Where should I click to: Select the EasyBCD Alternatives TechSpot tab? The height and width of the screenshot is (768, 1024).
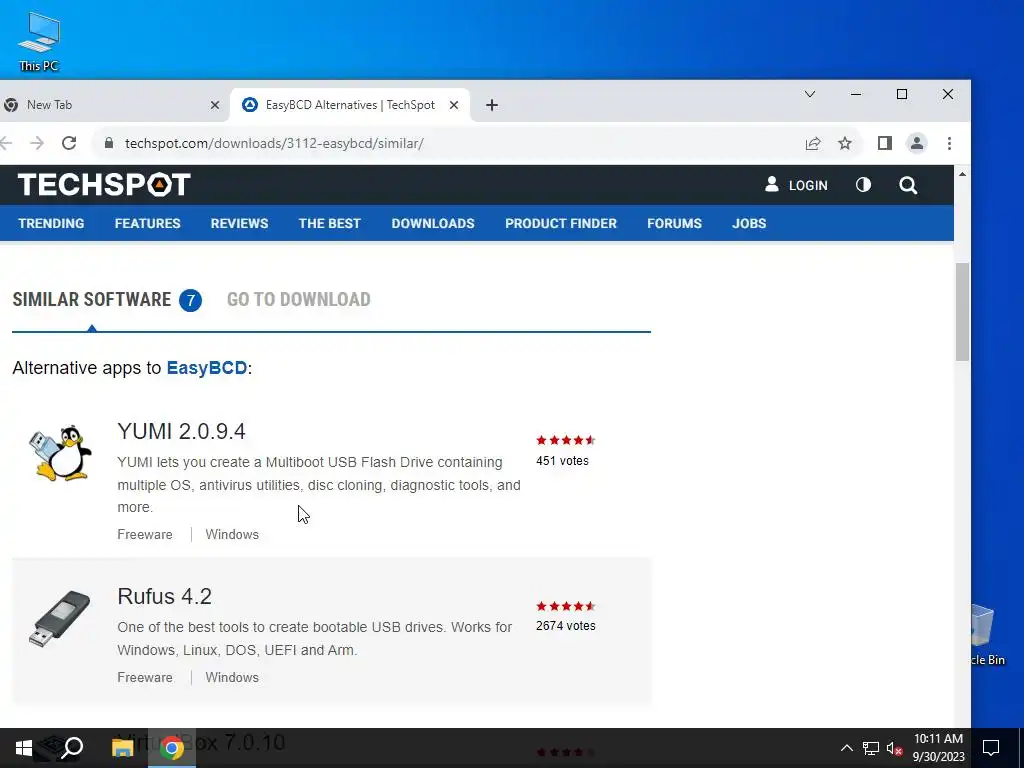click(350, 105)
